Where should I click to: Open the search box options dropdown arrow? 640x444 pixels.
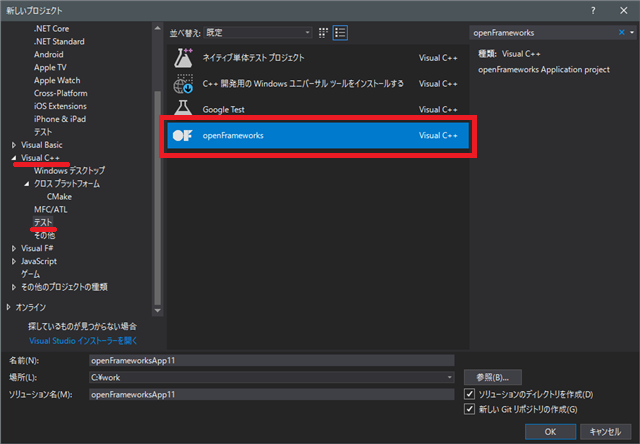pos(632,33)
